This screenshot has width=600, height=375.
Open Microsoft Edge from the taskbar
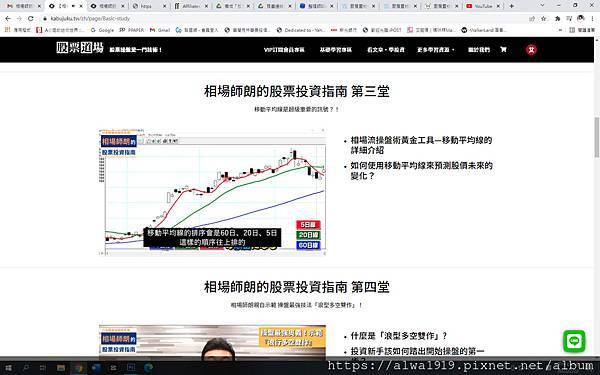[x=148, y=368]
